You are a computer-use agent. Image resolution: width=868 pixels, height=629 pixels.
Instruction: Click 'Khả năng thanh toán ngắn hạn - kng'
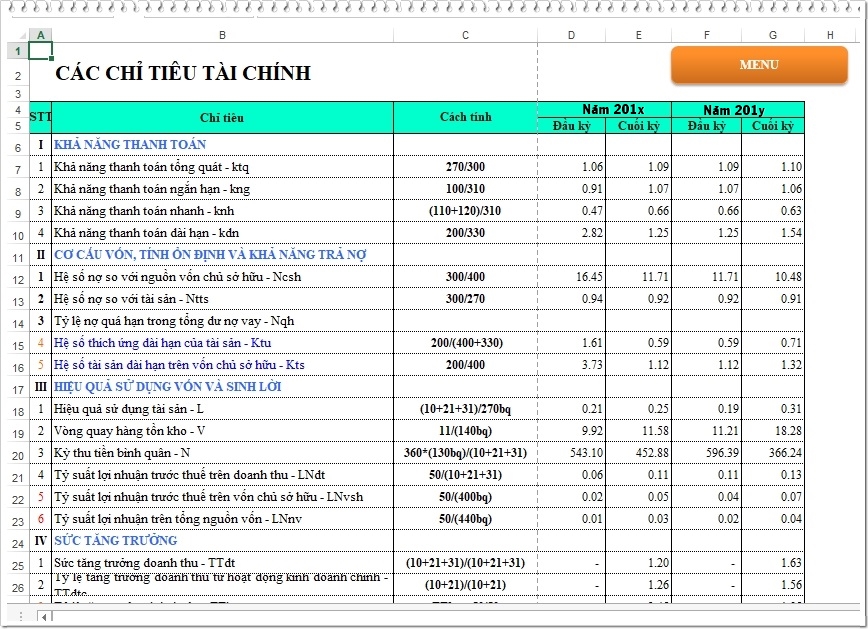(x=152, y=189)
